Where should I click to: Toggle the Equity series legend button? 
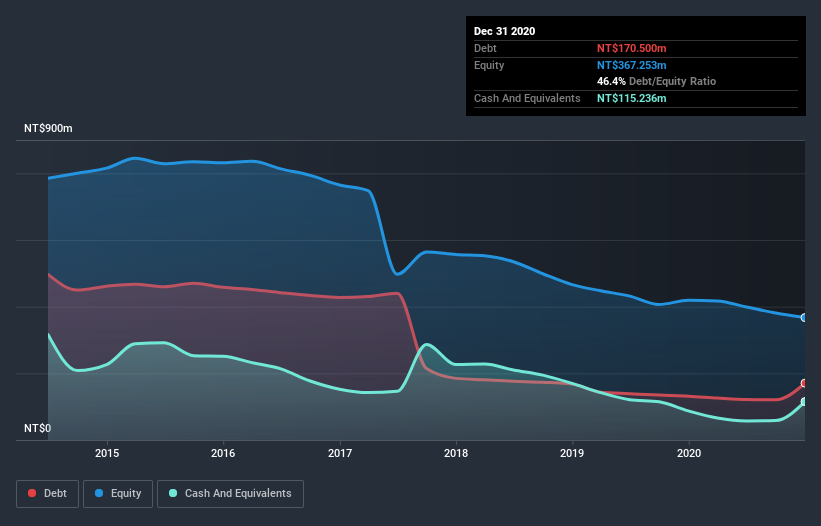118,494
